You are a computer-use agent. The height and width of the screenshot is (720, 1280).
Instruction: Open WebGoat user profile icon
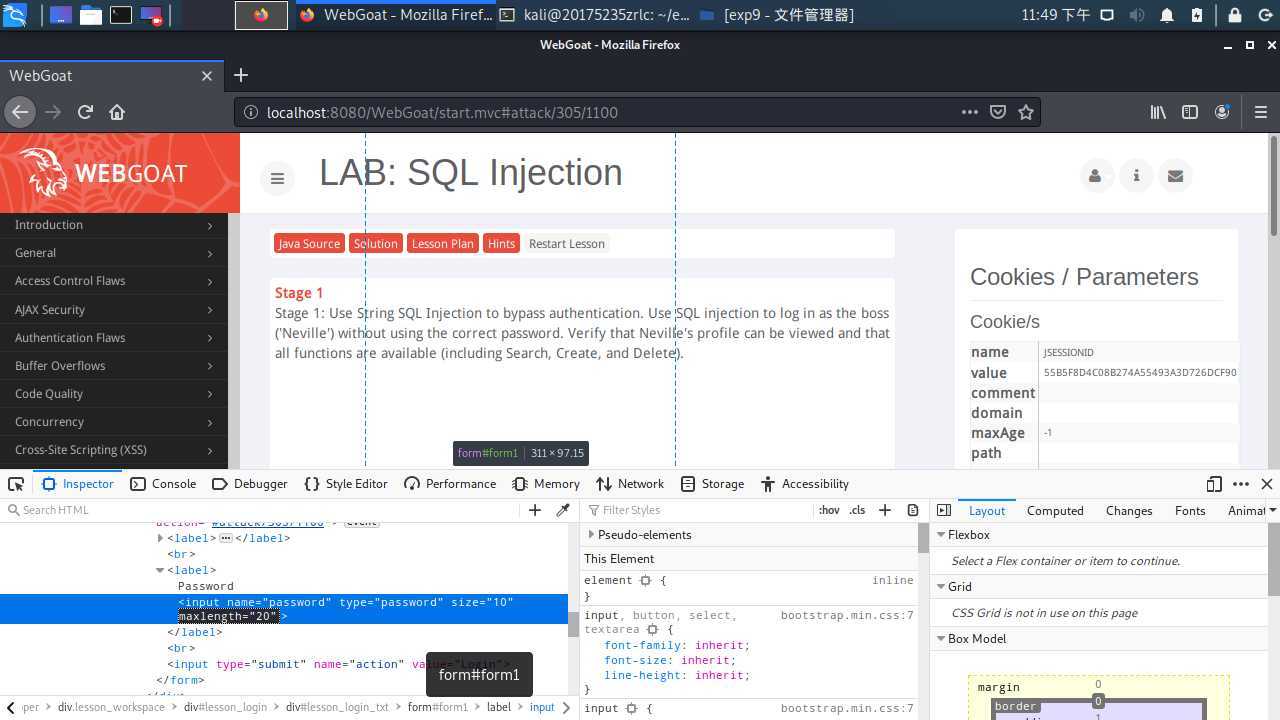(x=1095, y=176)
